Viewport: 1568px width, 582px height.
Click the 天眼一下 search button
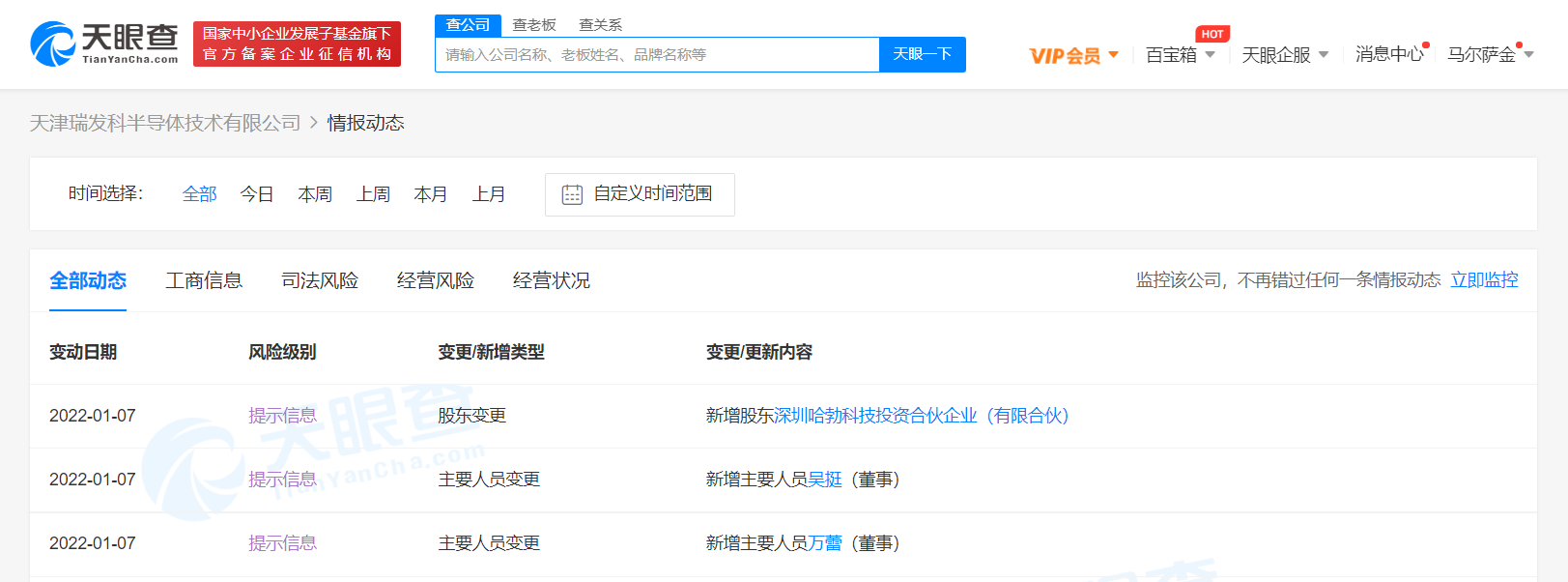(x=922, y=54)
